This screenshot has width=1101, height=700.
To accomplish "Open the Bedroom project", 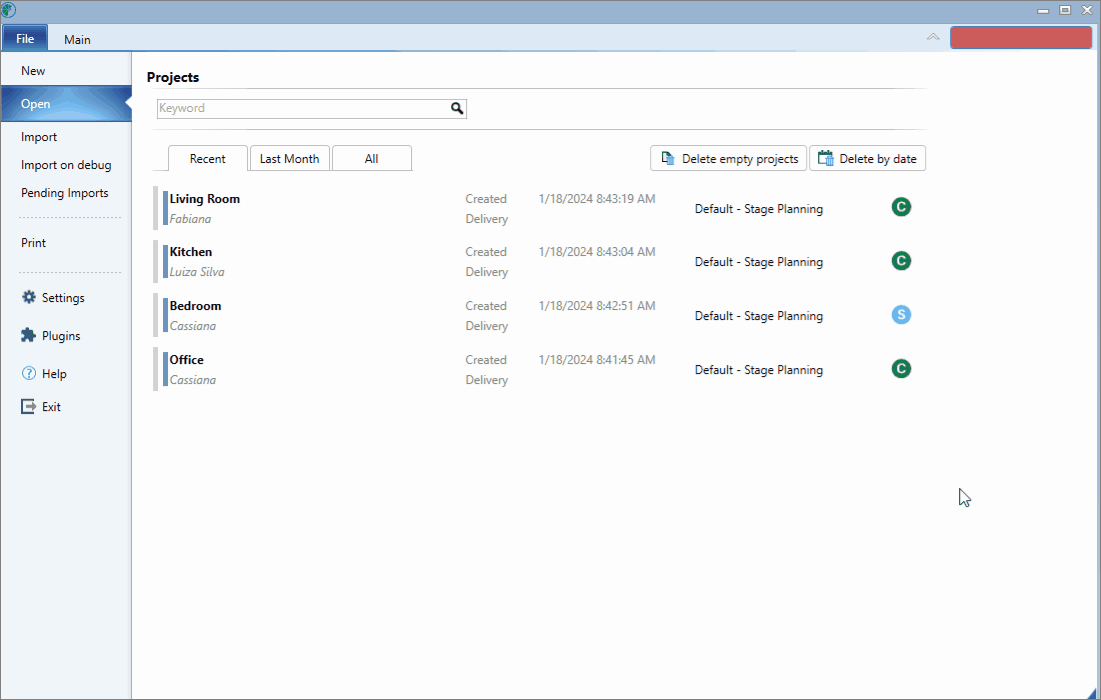I will pos(539,315).
